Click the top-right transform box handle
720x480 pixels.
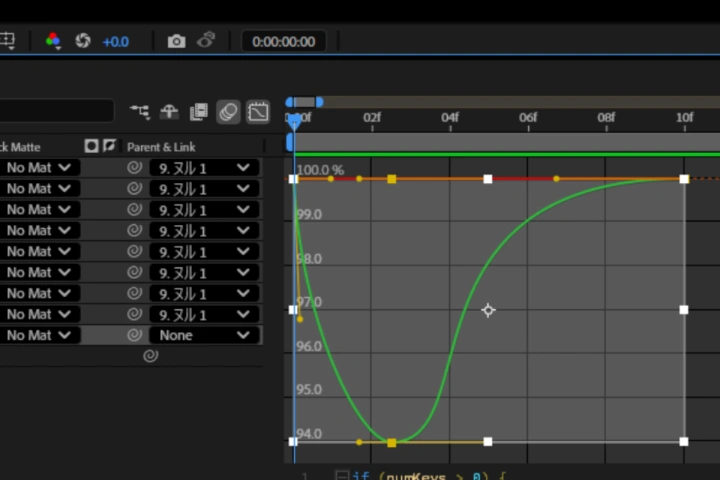[x=684, y=179]
